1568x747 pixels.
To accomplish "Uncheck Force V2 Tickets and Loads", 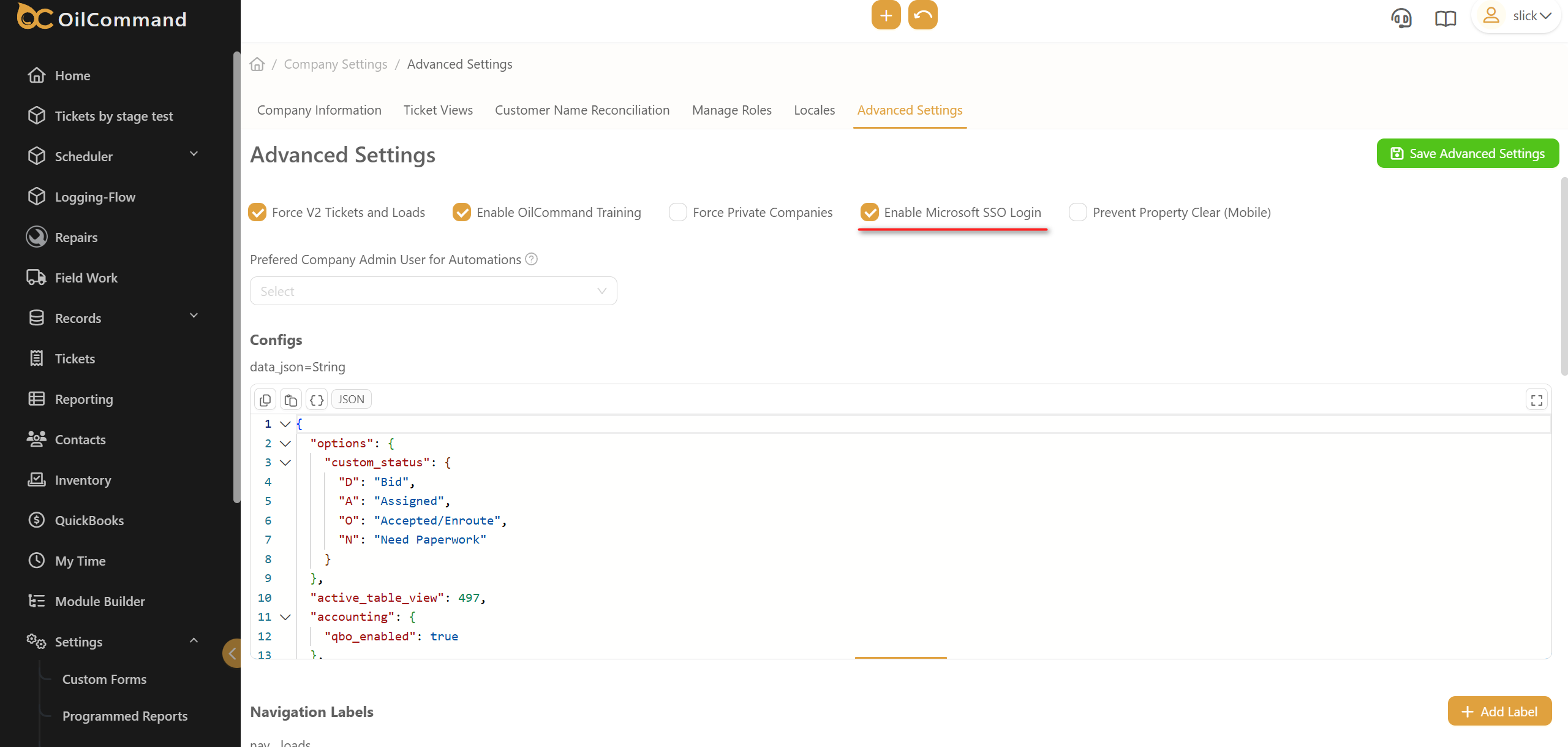I will [x=257, y=213].
